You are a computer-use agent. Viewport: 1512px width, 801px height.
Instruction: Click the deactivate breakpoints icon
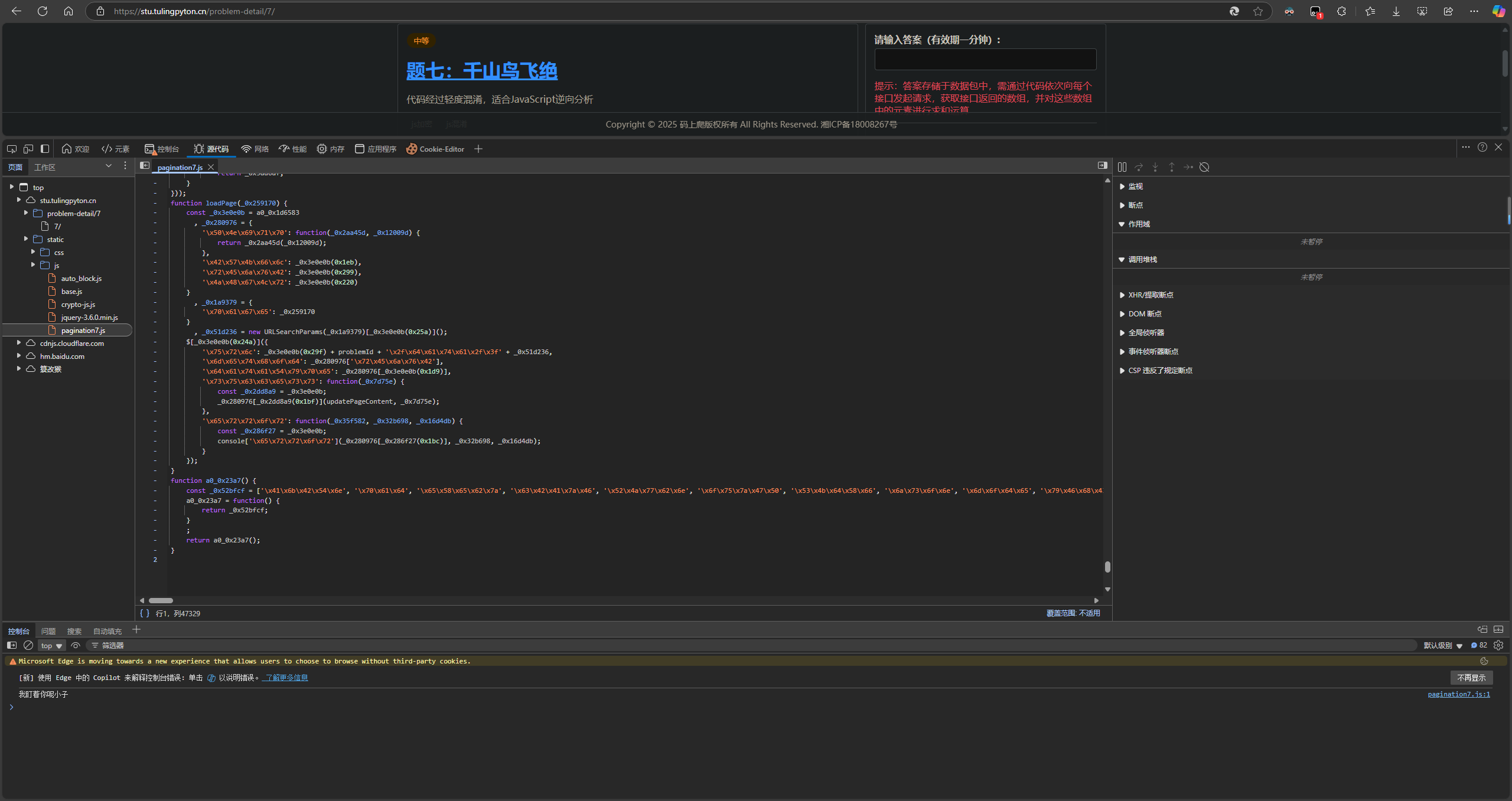point(1204,167)
